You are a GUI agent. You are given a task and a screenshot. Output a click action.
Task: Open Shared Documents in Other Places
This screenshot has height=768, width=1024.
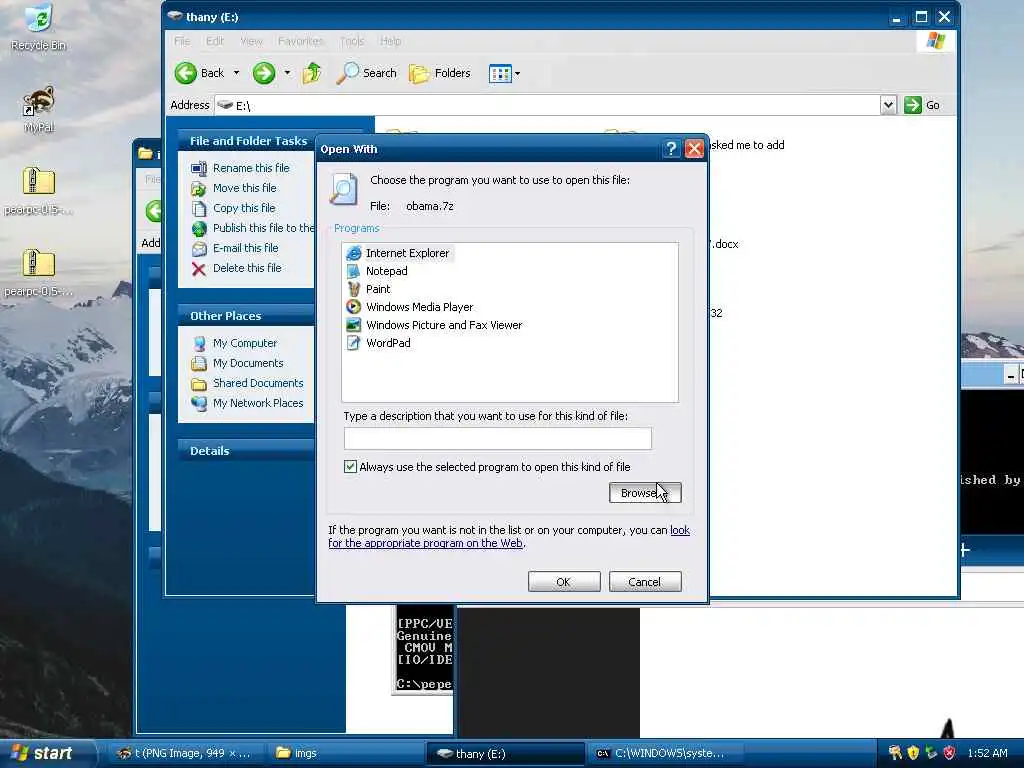[x=258, y=383]
